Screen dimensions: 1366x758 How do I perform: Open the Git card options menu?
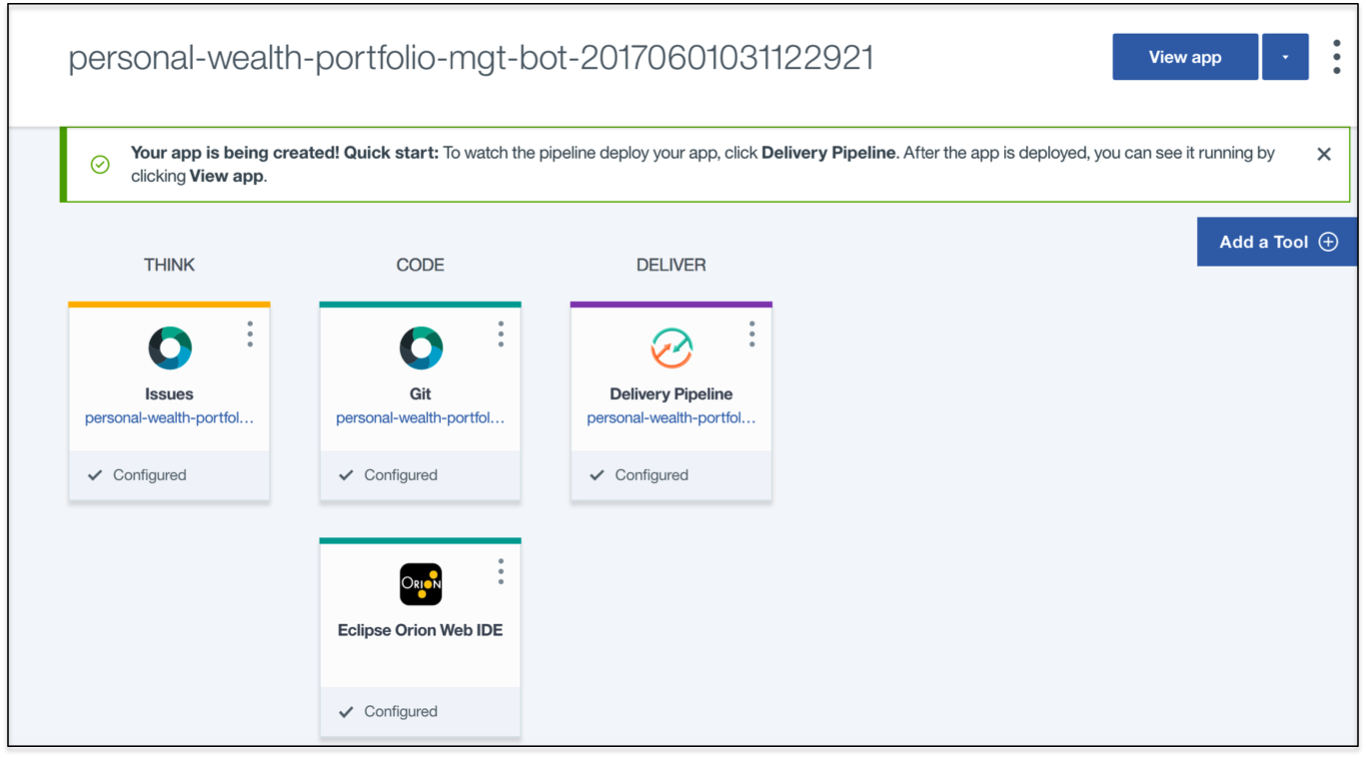501,334
